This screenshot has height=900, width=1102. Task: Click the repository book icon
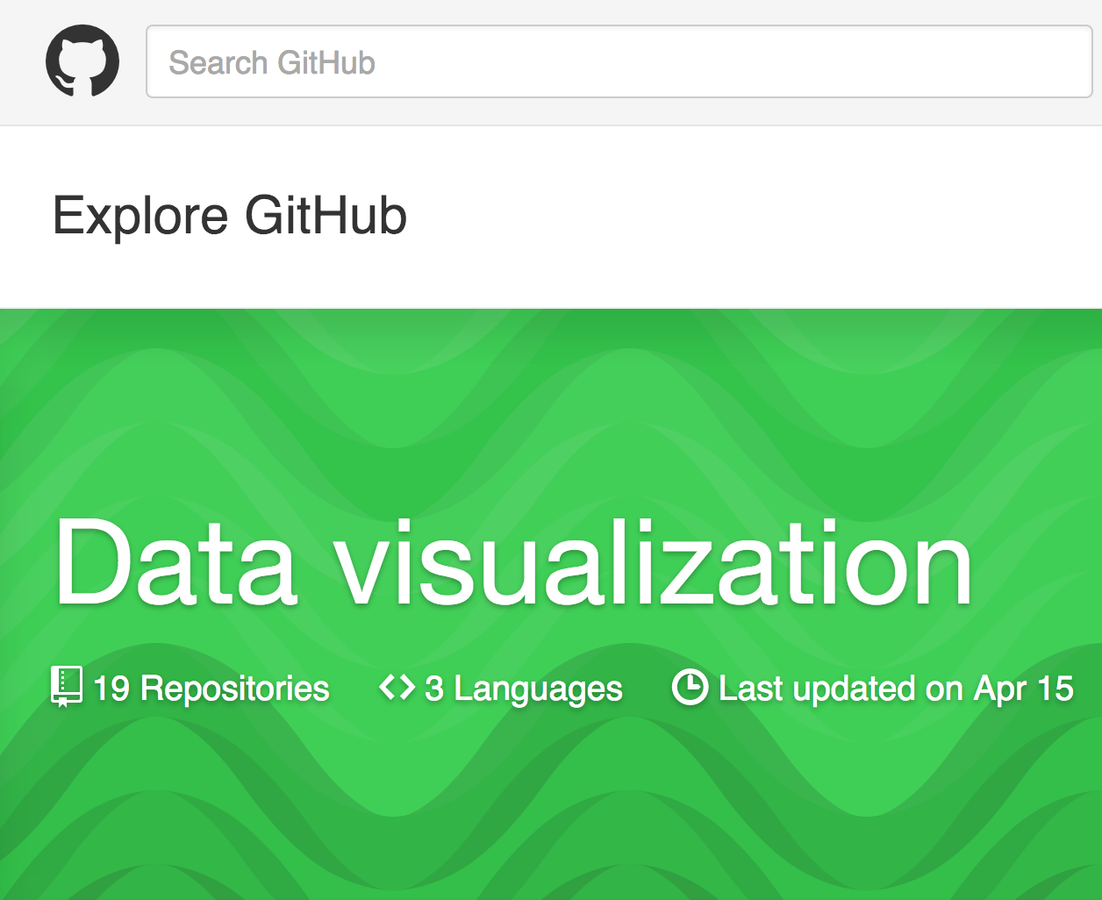pyautogui.click(x=67, y=686)
